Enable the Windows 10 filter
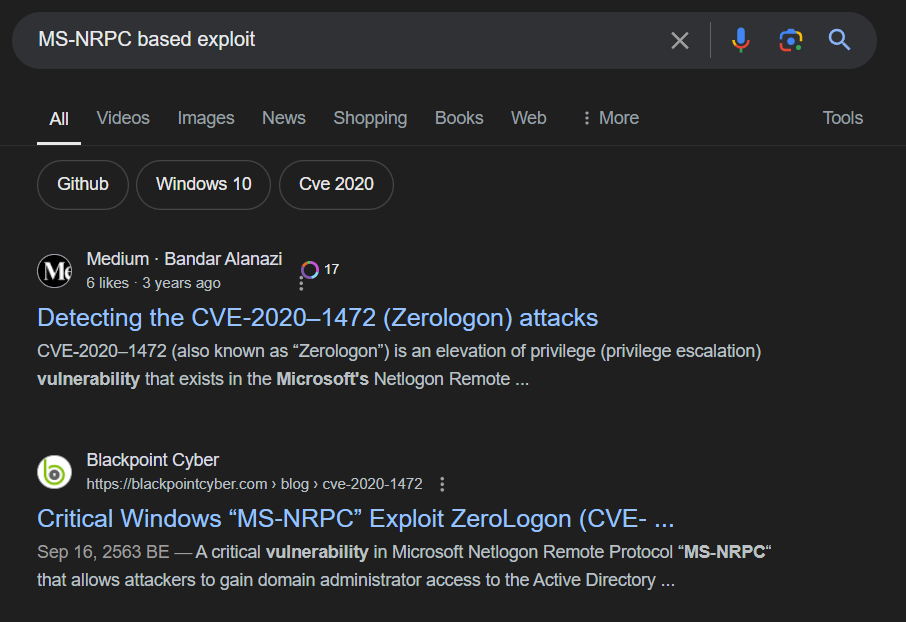 pos(203,184)
